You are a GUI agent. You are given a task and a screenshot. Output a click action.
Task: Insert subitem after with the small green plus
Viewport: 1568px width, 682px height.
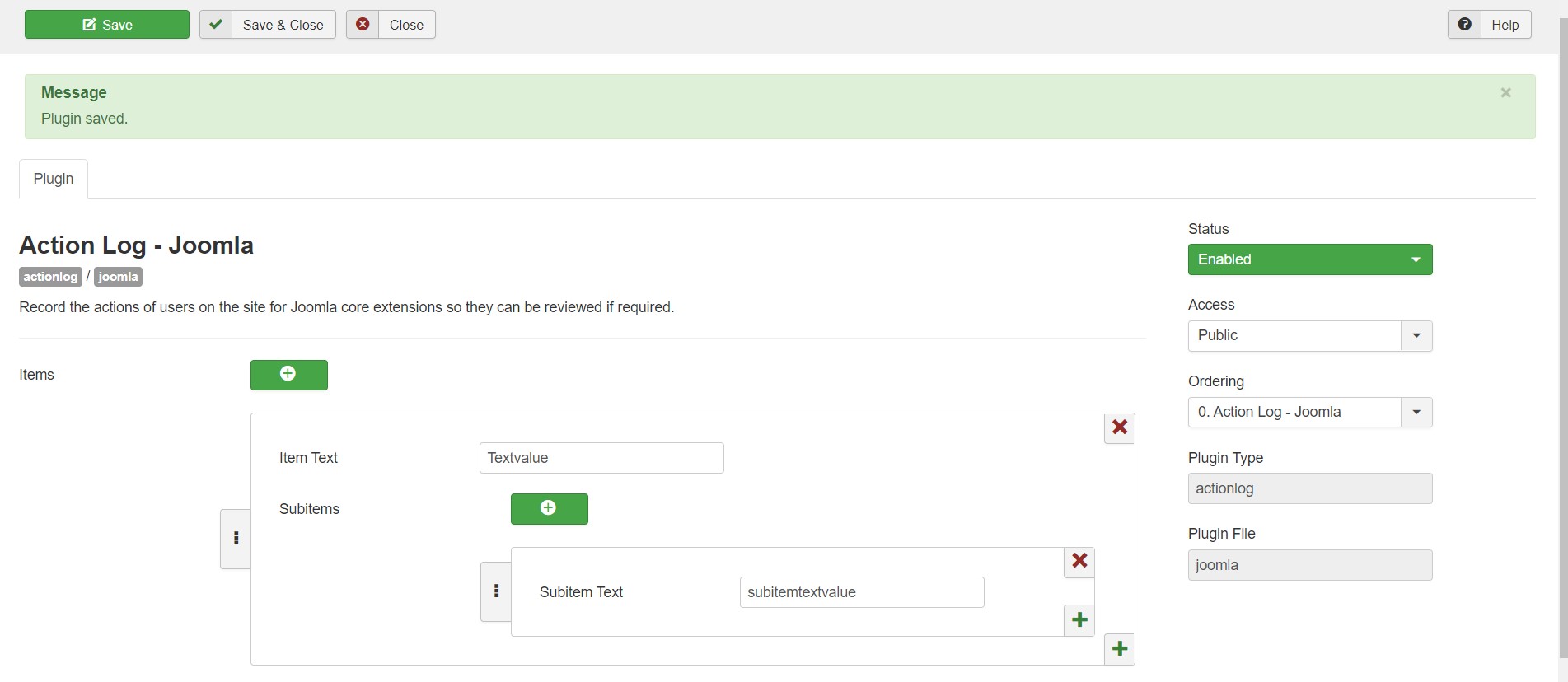click(1079, 620)
